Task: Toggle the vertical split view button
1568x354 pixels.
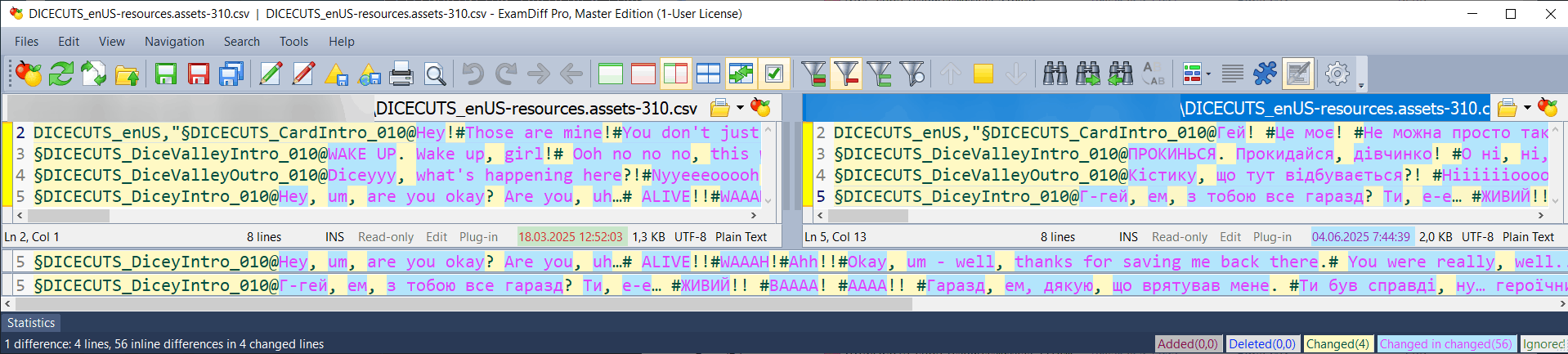Action: (x=676, y=74)
